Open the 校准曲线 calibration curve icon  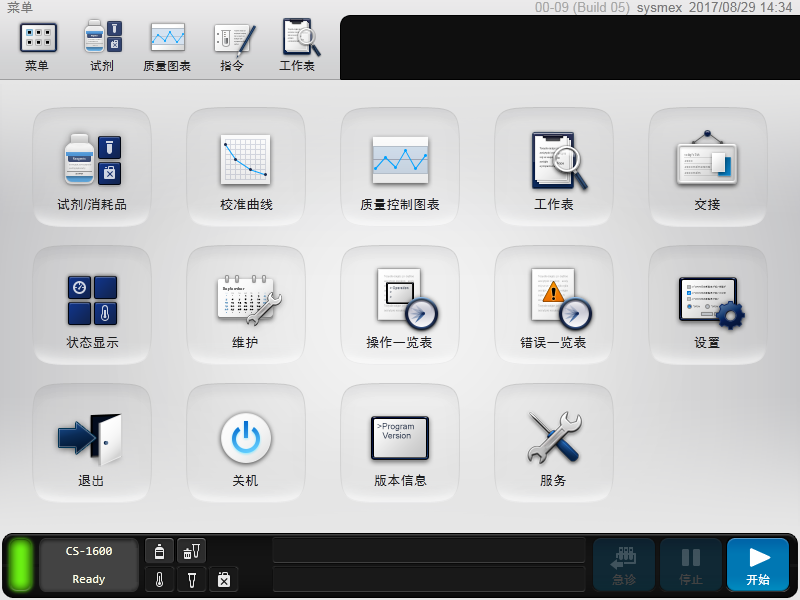[x=246, y=166]
